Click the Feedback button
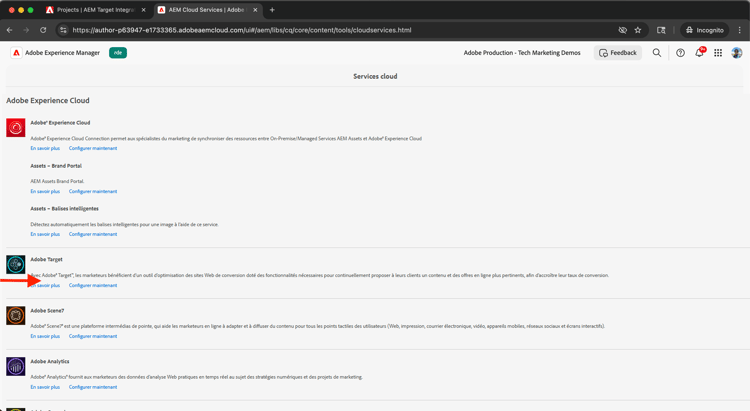 tap(618, 53)
